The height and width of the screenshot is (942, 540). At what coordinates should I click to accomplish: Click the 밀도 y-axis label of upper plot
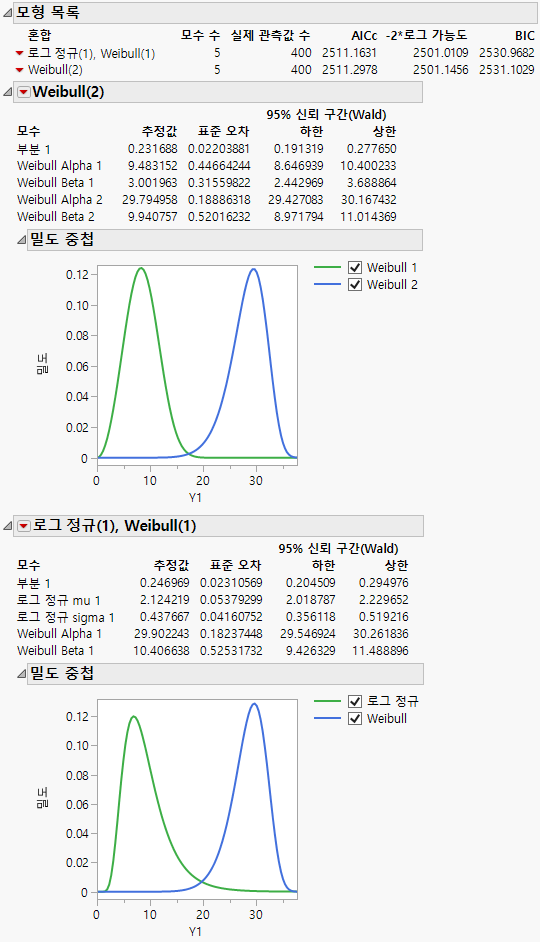[42, 364]
